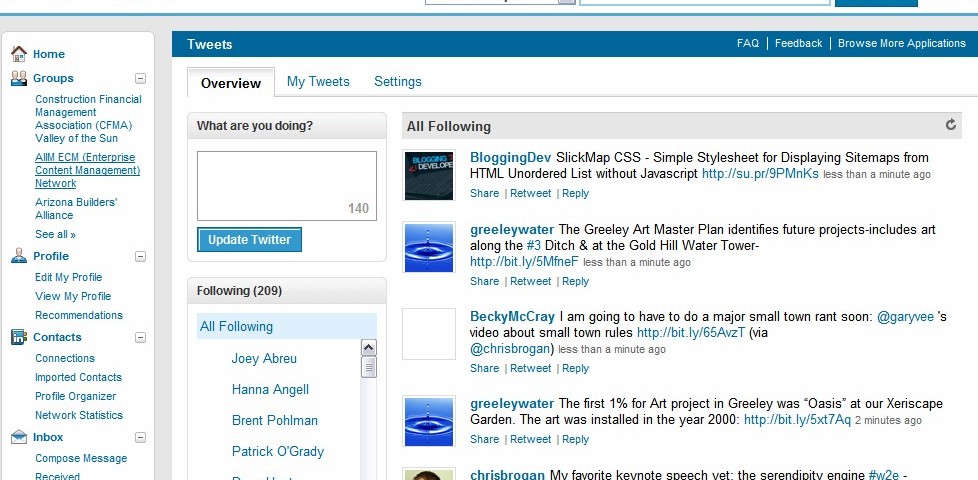Collapse the Profile section
The width and height of the screenshot is (978, 480).
click(140, 256)
